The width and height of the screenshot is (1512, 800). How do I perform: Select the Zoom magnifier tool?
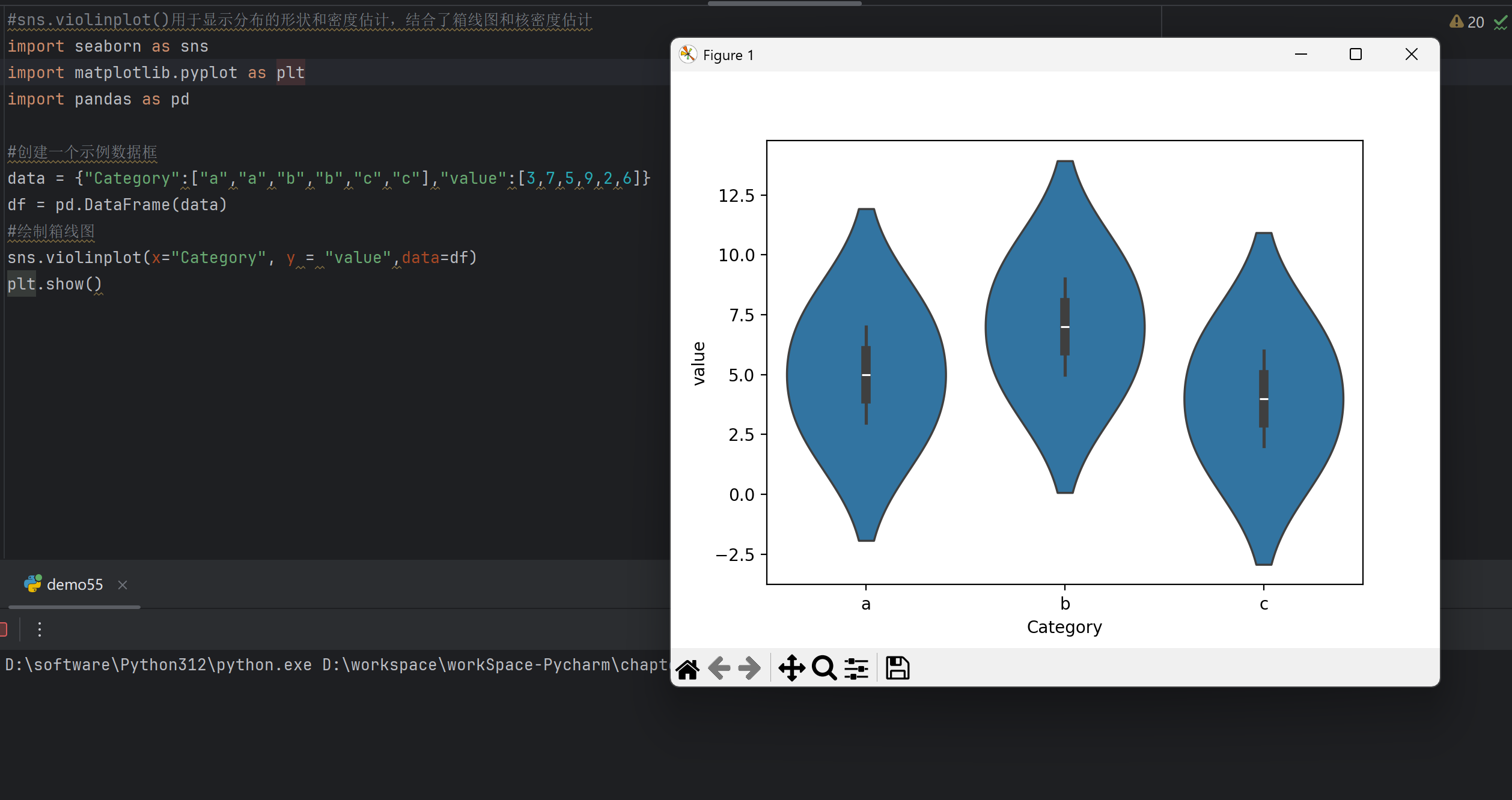coord(823,668)
